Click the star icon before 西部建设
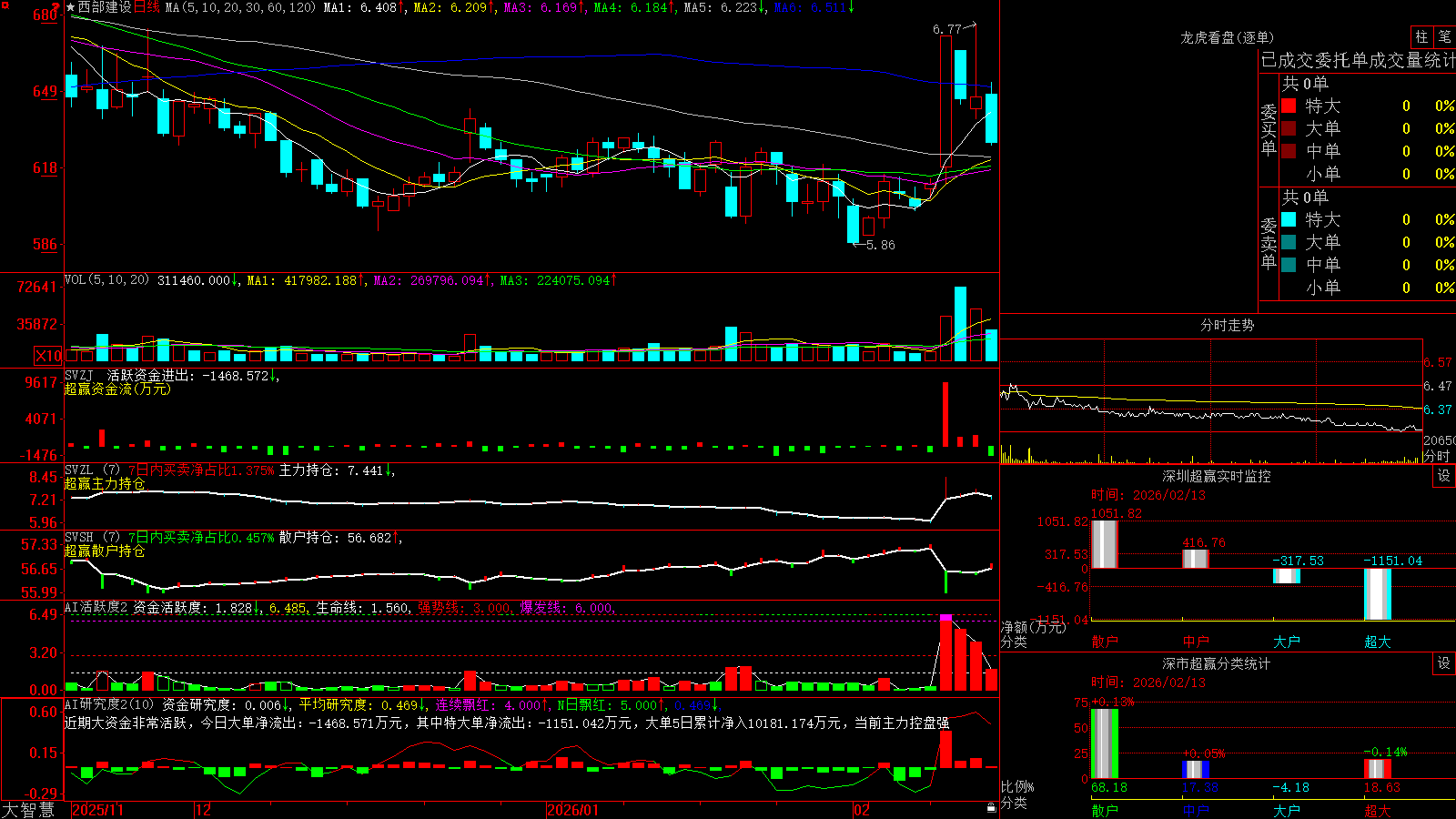Viewport: 1456px width, 819px height. (x=71, y=7)
